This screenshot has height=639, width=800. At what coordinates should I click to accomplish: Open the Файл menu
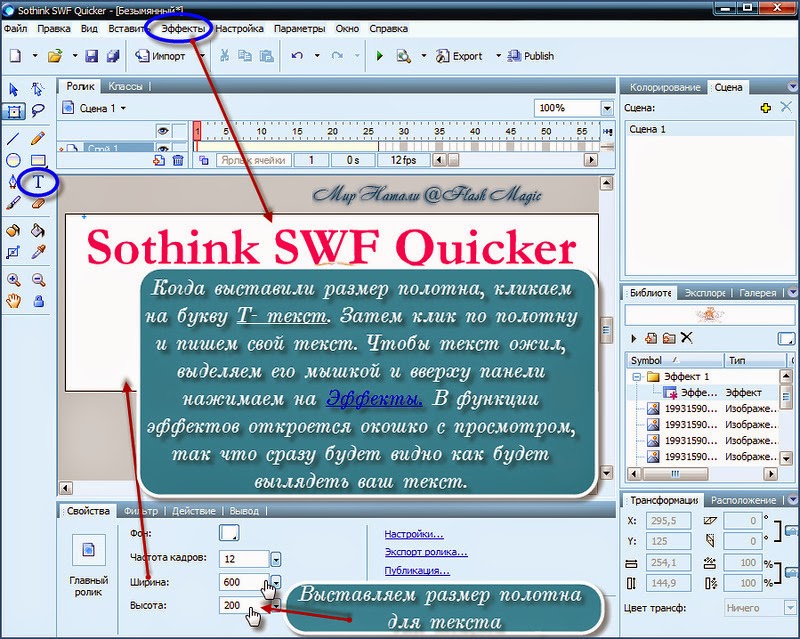pyautogui.click(x=15, y=29)
